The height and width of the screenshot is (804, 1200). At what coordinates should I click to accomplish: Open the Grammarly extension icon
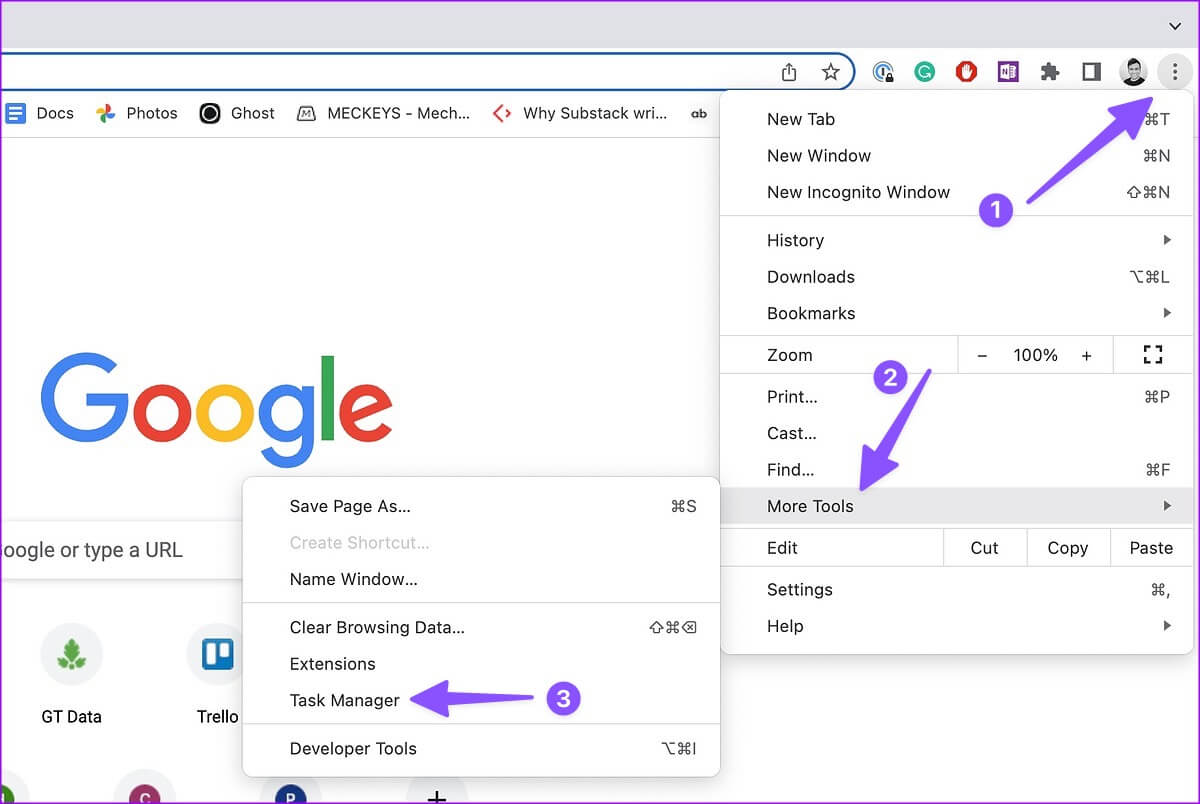[x=925, y=72]
